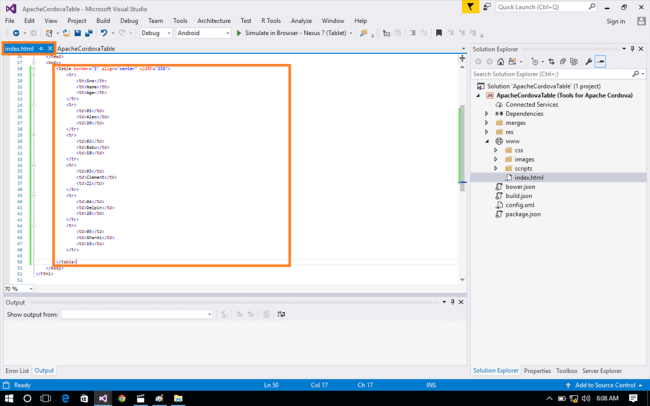
Task: Click the notifications flag icon
Action: [471, 7]
